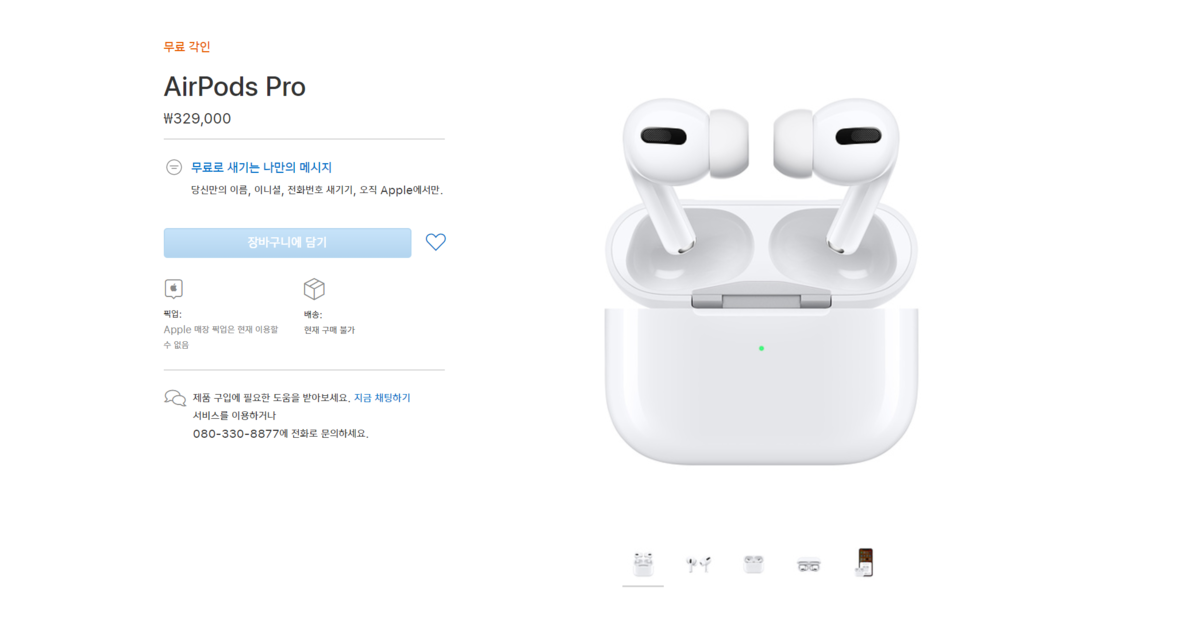The image size is (1200, 644).
Task: Click the 배송 현재 구매 불가 text
Action: coord(329,322)
